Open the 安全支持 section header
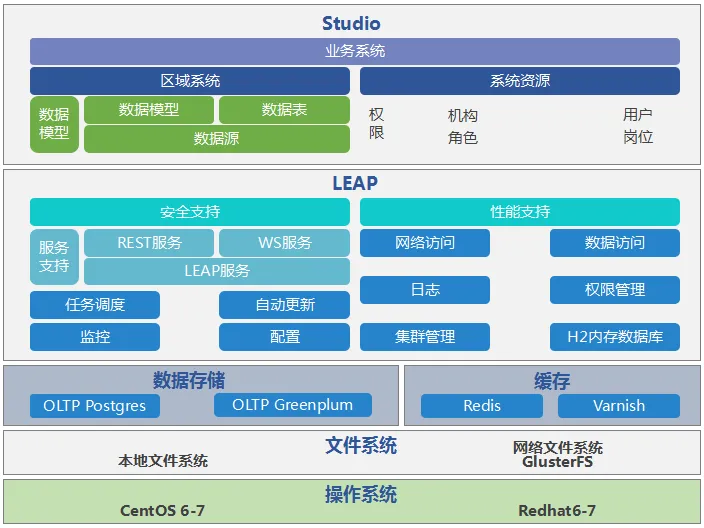Viewport: 704px width, 528px height. (190, 212)
